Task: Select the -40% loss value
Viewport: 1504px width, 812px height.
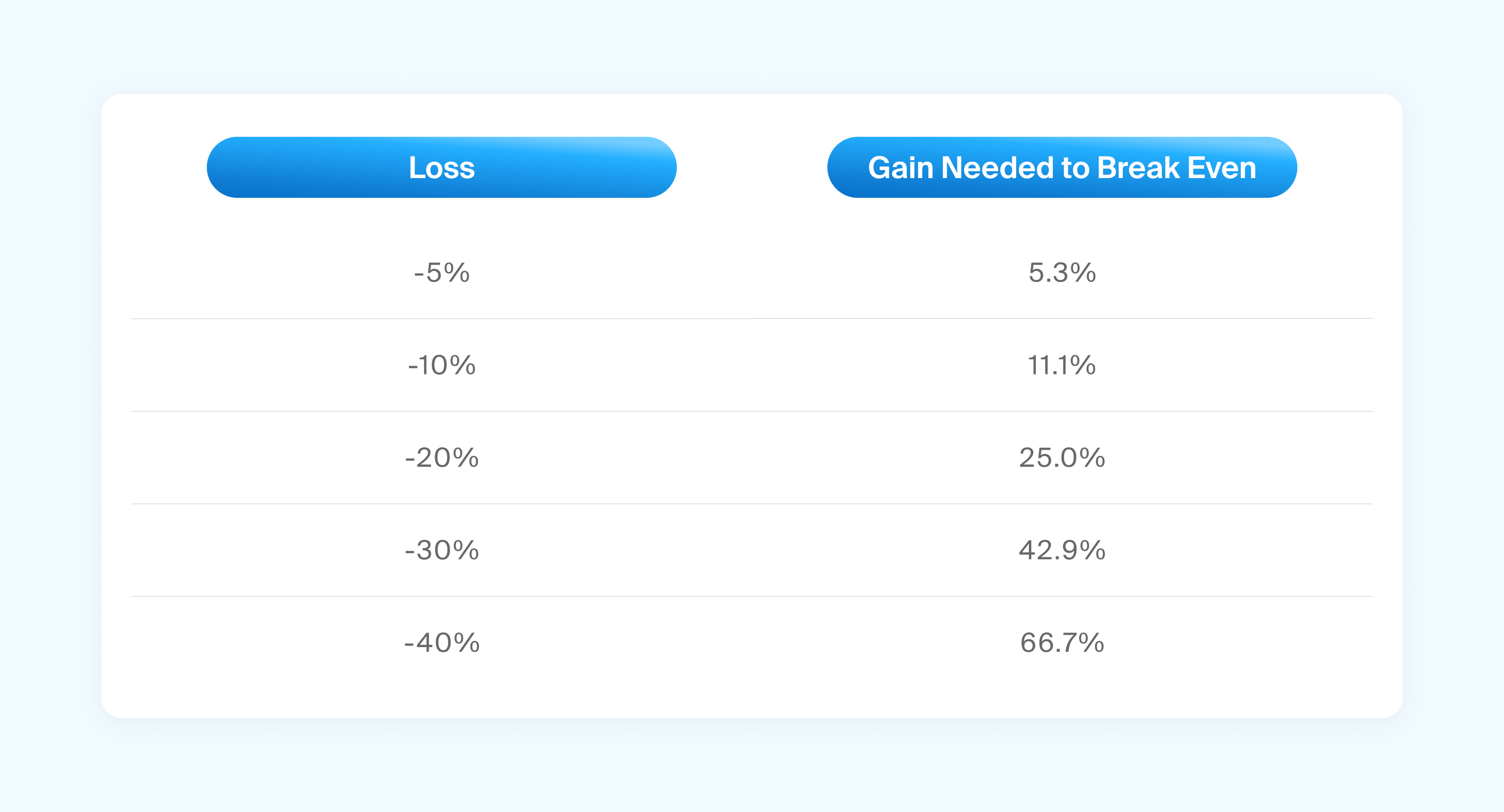Action: pyautogui.click(x=442, y=643)
